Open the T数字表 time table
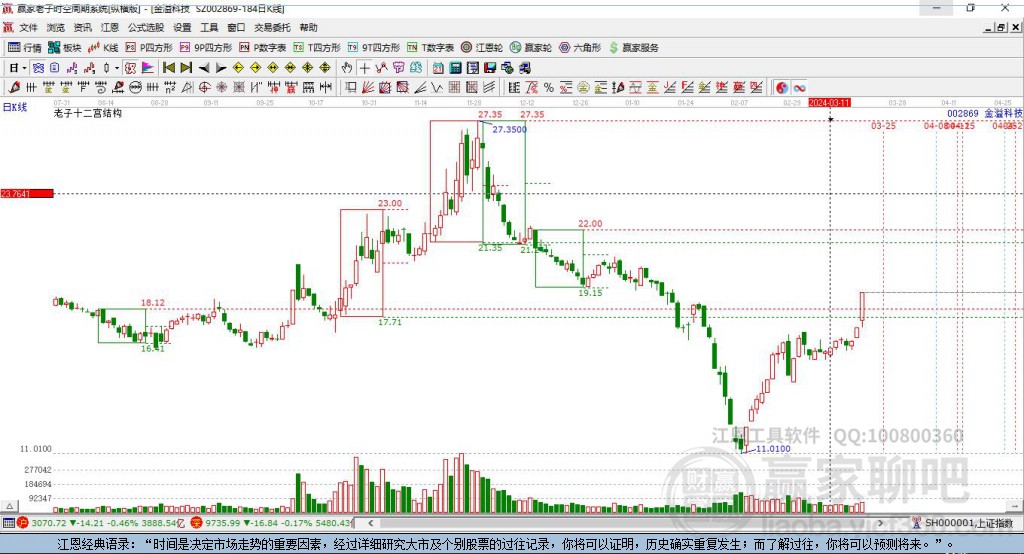The height and width of the screenshot is (554, 1024). tap(430, 48)
